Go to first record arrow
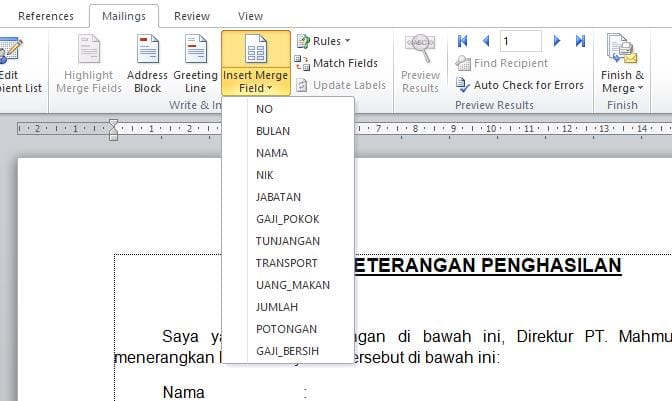 coord(463,41)
